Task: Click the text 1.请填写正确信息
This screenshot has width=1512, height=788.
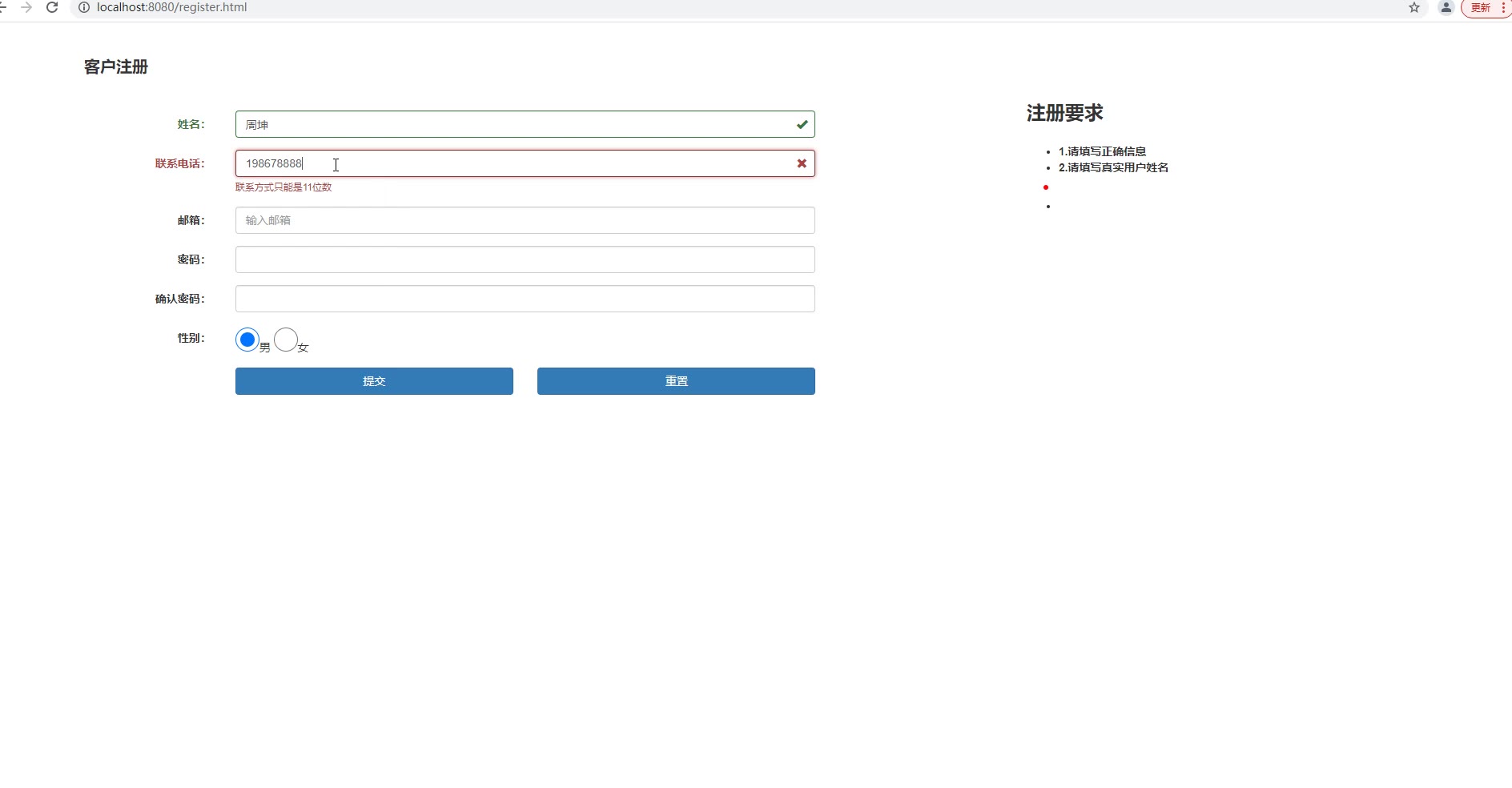Action: pyautogui.click(x=1102, y=151)
